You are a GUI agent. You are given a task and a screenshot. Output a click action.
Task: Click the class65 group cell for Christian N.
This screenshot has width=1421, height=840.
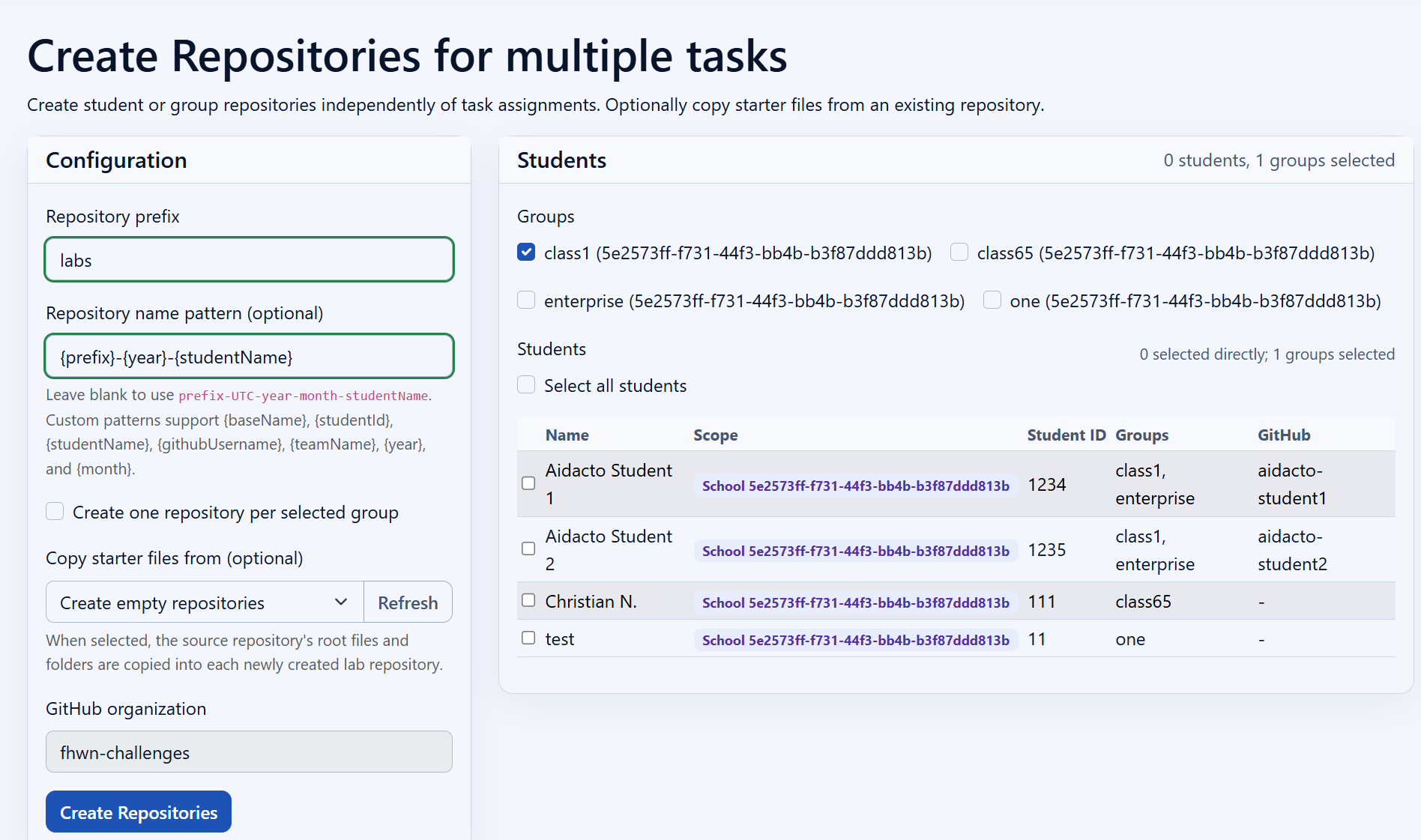pyautogui.click(x=1143, y=602)
